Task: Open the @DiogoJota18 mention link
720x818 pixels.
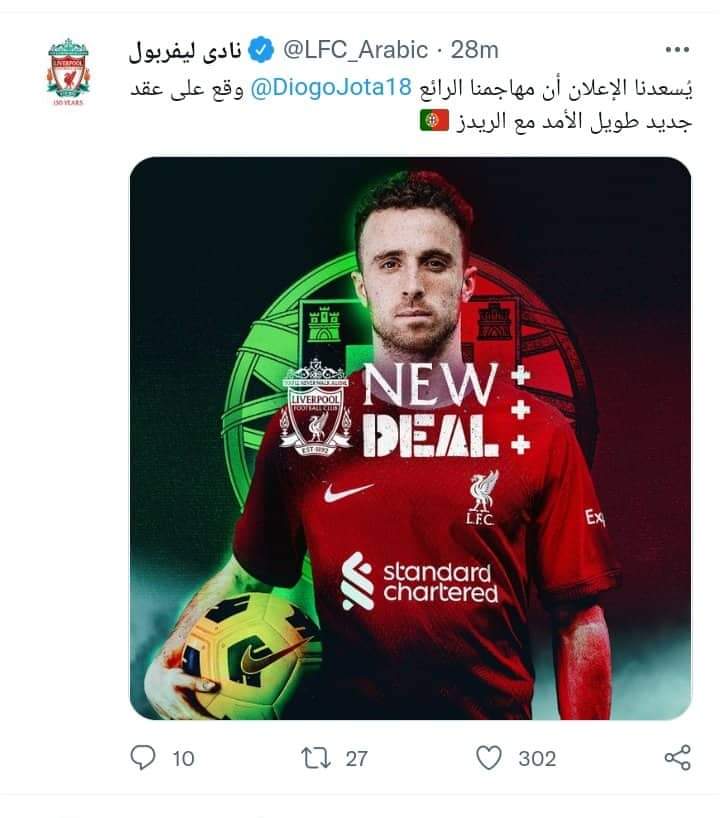Action: click(x=331, y=87)
